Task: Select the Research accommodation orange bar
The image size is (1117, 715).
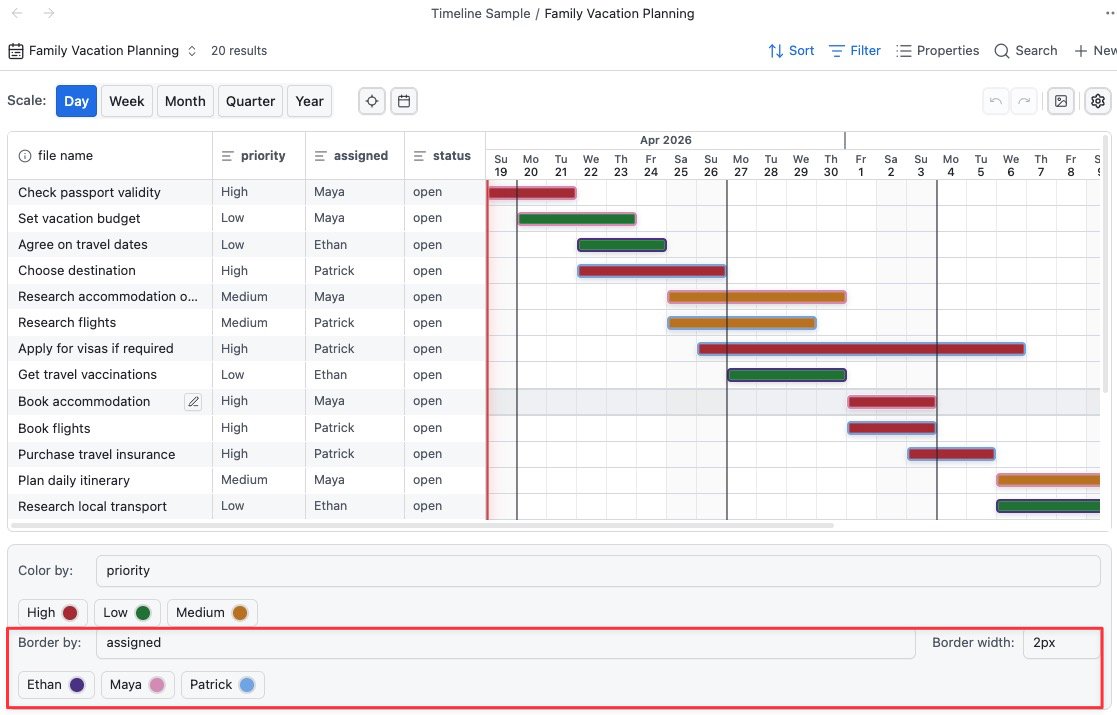Action: pos(757,297)
